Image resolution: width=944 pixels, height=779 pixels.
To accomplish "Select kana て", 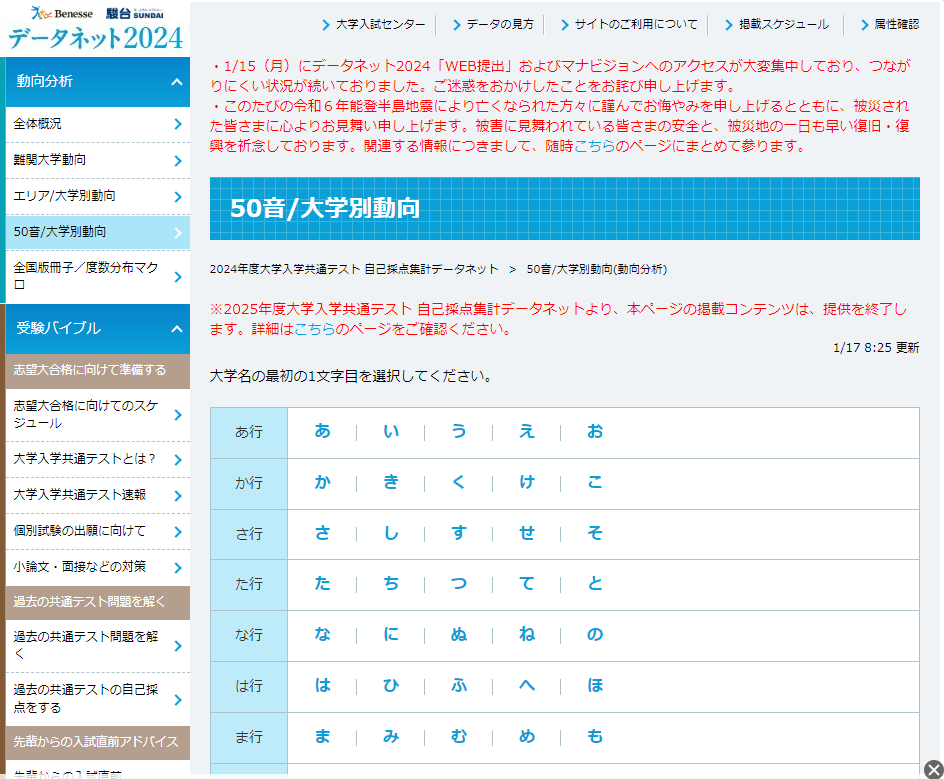I will [527, 583].
